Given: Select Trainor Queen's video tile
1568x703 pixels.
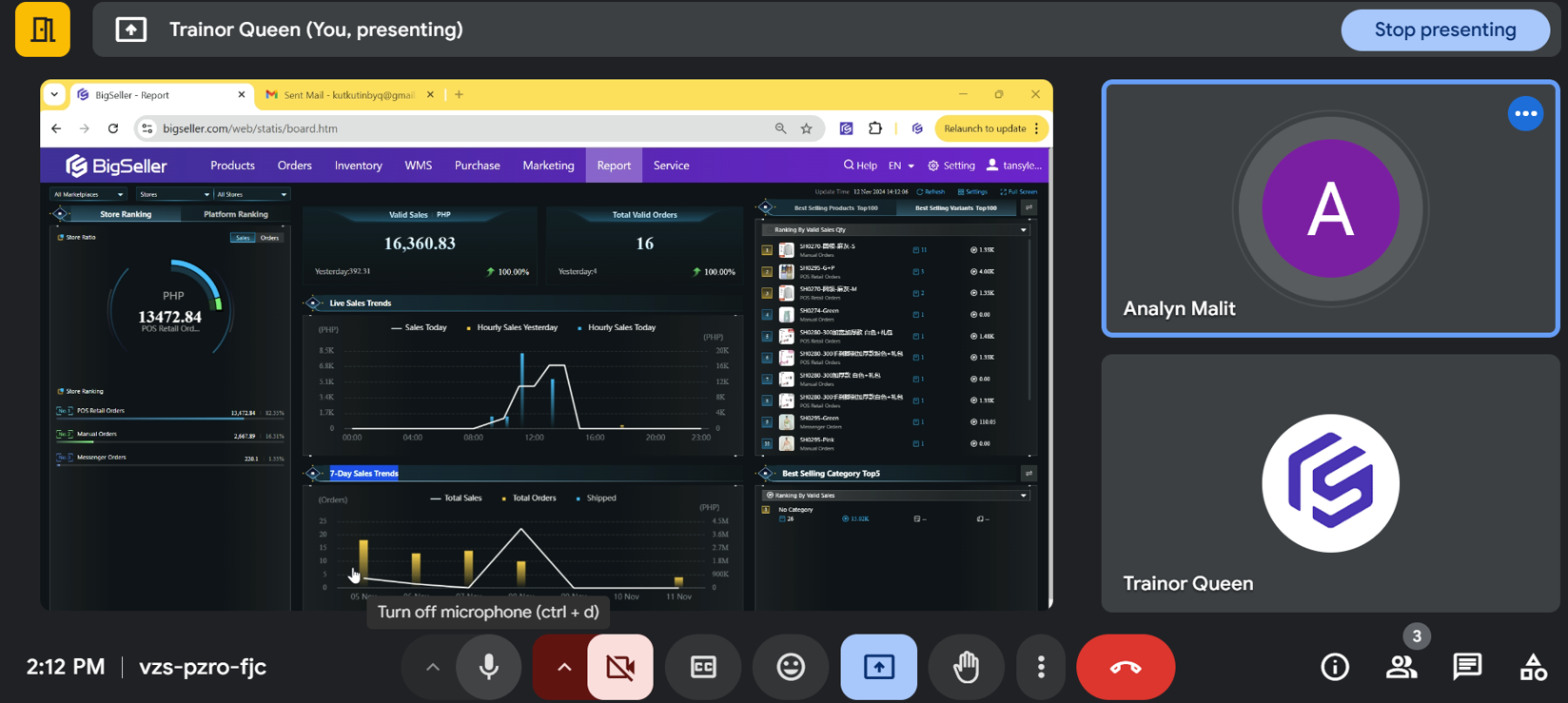Looking at the screenshot, I should coord(1329,483).
